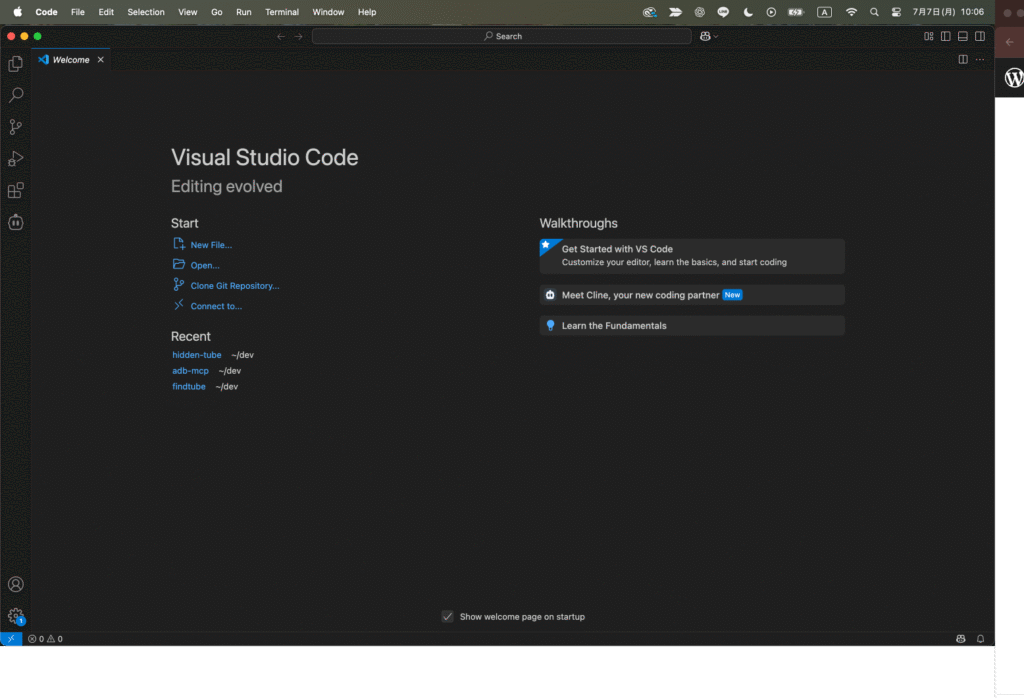Toggle the Focus moon icon in menu bar
1024x698 pixels.
[748, 12]
